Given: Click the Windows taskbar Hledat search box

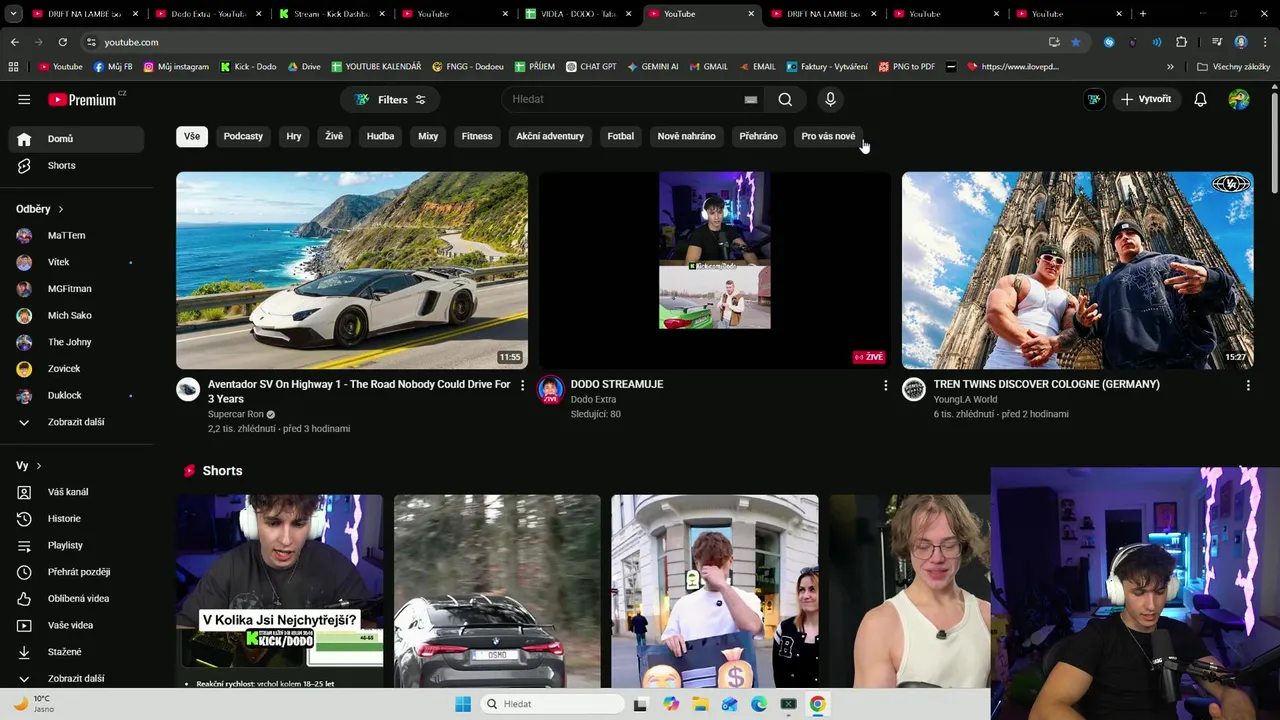Looking at the screenshot, I should tap(552, 704).
